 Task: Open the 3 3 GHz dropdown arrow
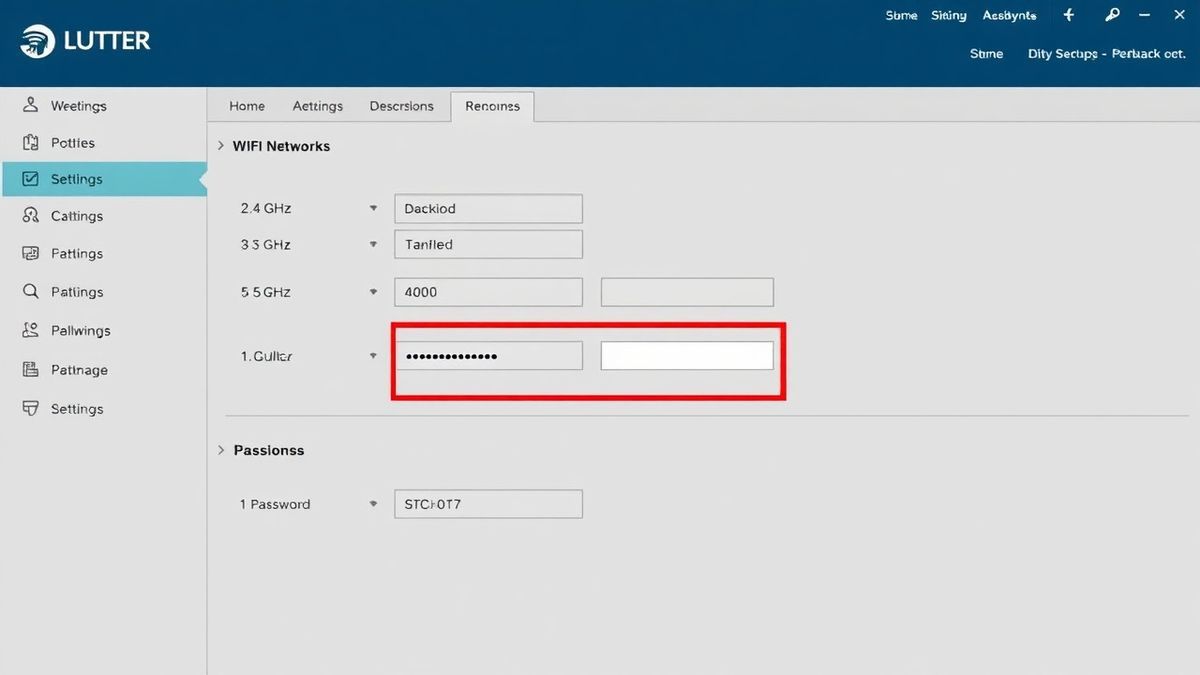pos(373,244)
